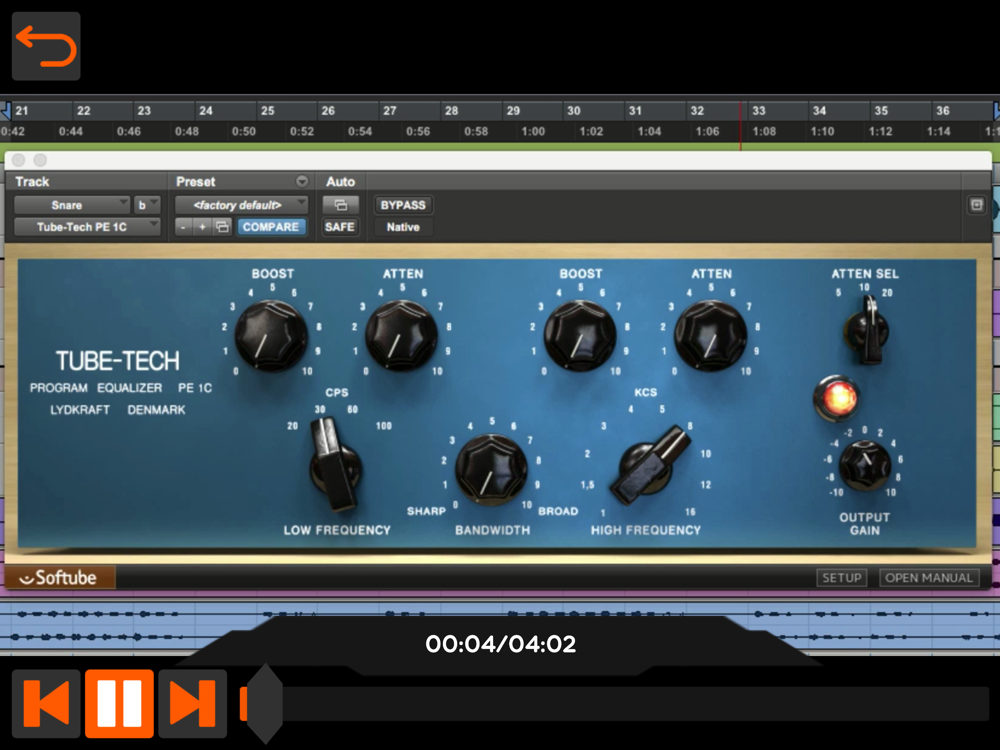Skip to the next video
1000x750 pixels.
click(x=192, y=703)
